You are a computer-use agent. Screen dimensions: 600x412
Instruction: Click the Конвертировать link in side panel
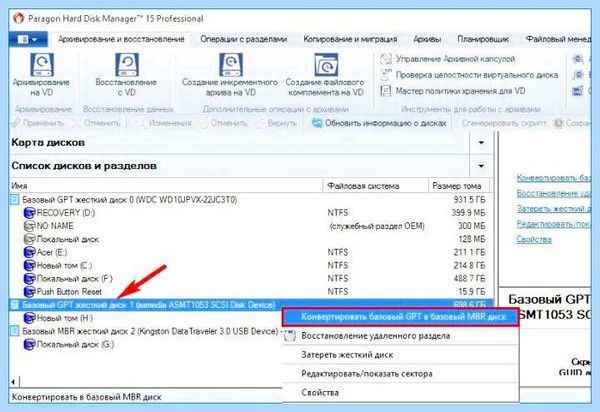553,178
